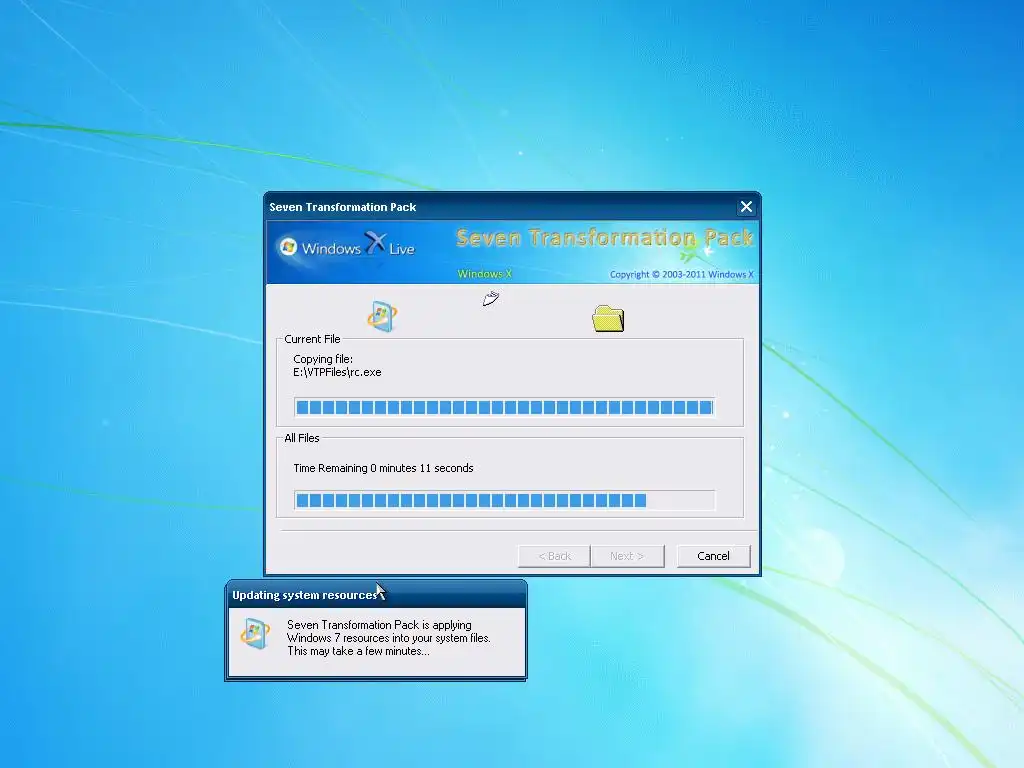Click the 'All Files' group label
1024x768 pixels.
pos(302,438)
